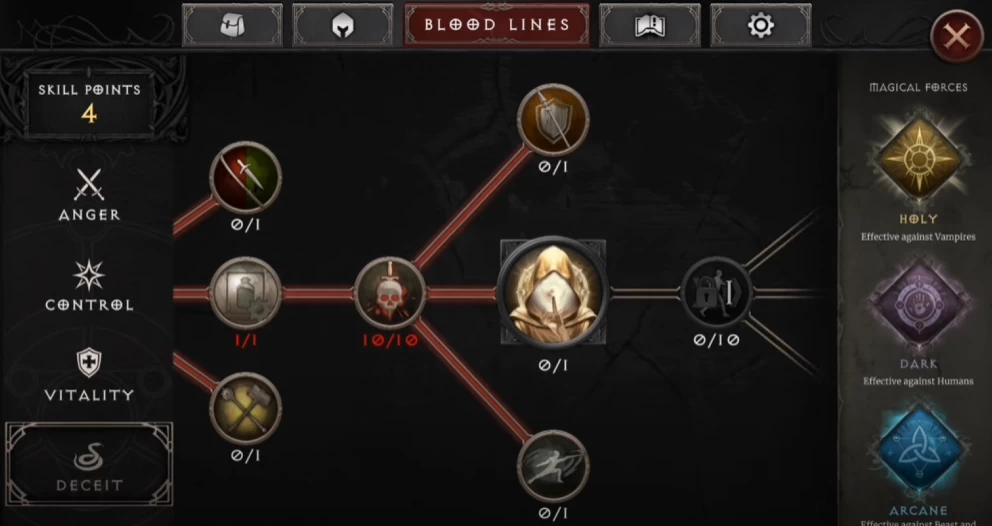Select the Anger bloodline category
The height and width of the screenshot is (526, 992).
[x=89, y=196]
